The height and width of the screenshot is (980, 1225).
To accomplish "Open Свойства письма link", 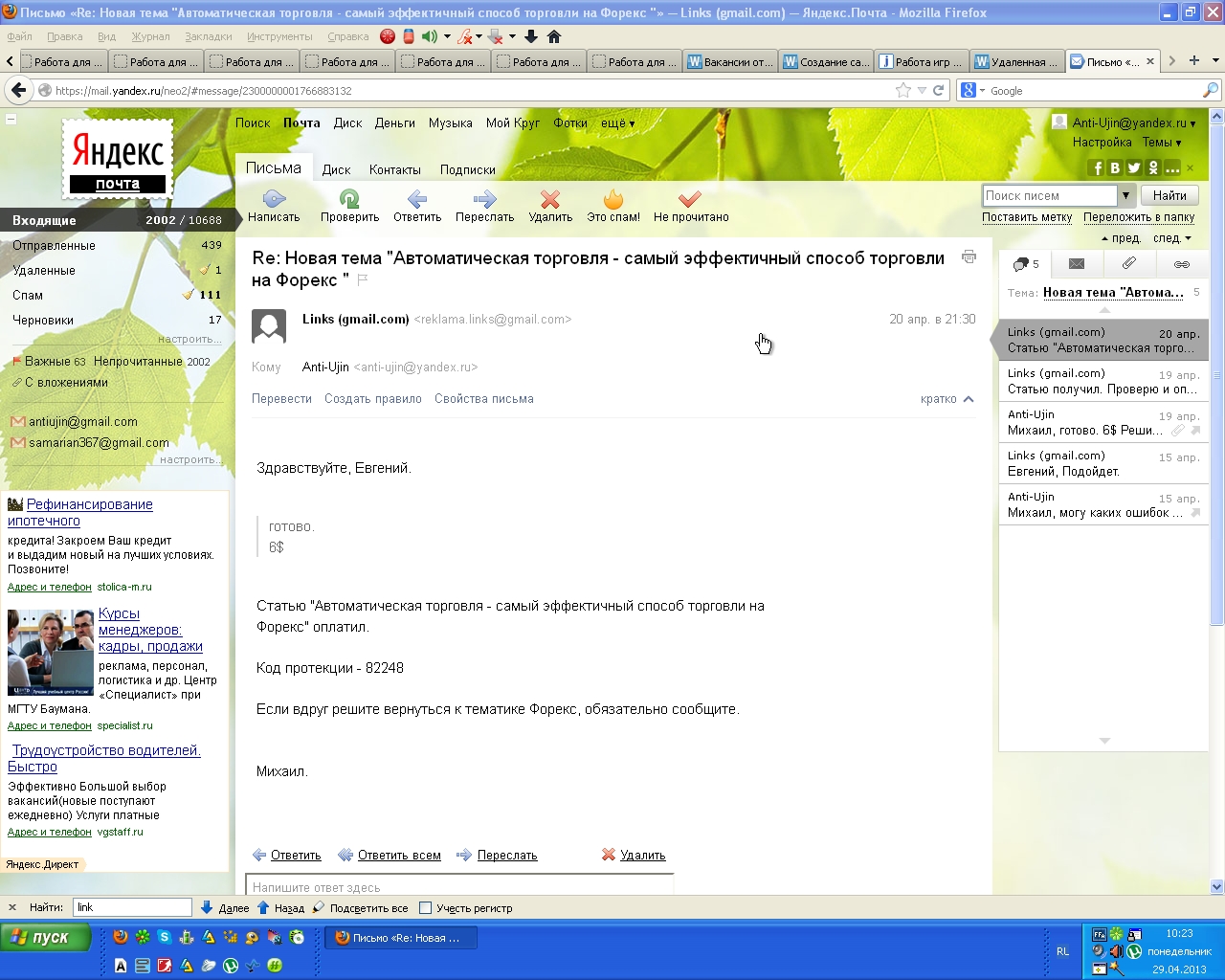I will [x=484, y=399].
